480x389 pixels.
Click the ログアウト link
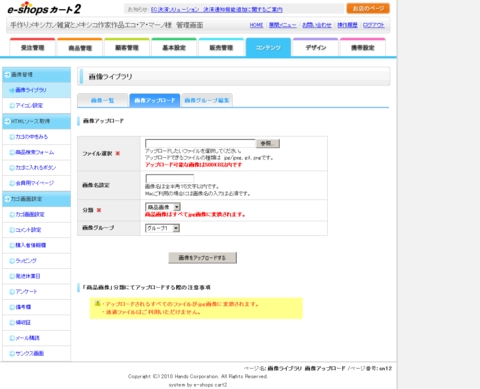pyautogui.click(x=374, y=25)
